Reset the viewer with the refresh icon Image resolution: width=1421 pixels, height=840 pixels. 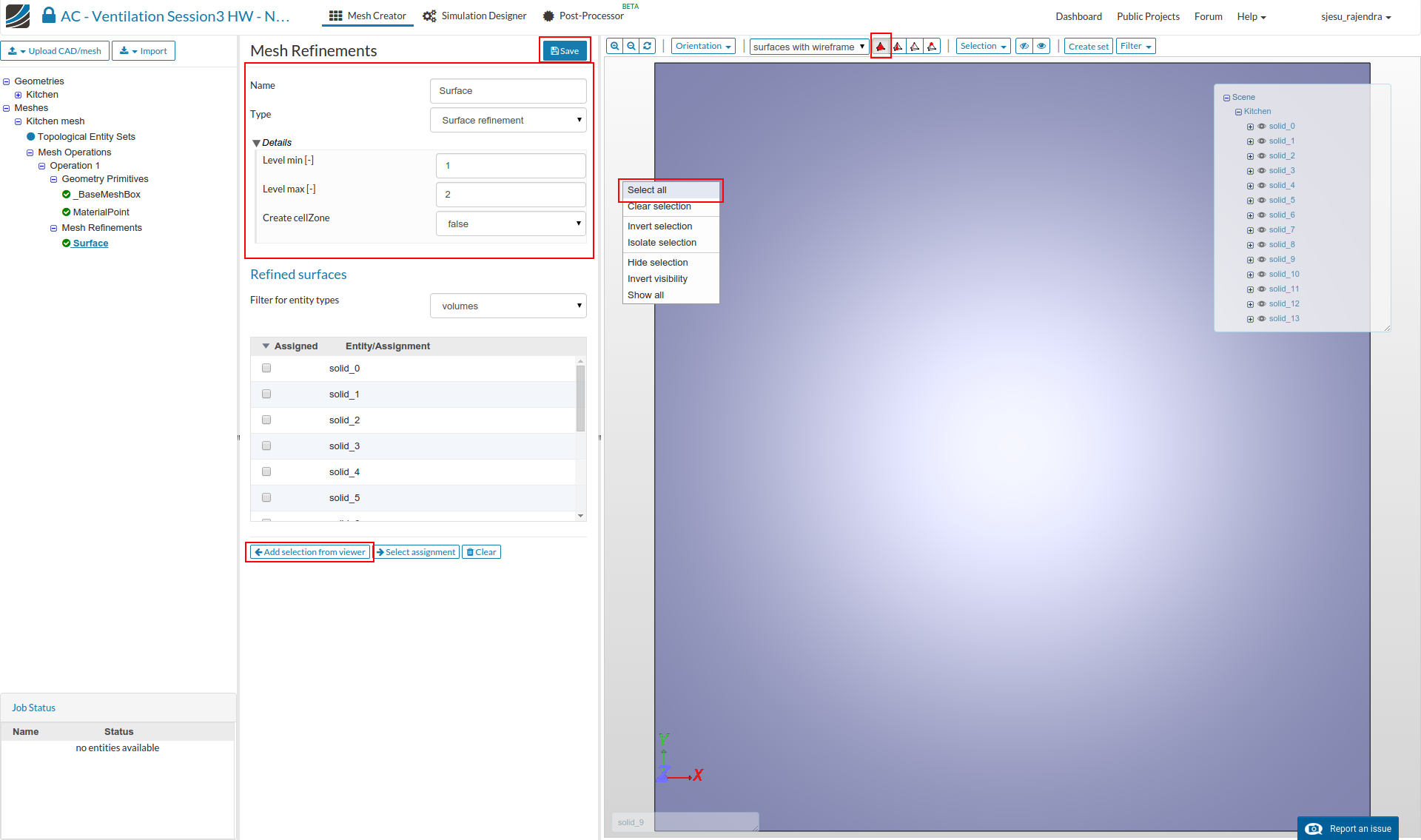pos(648,46)
